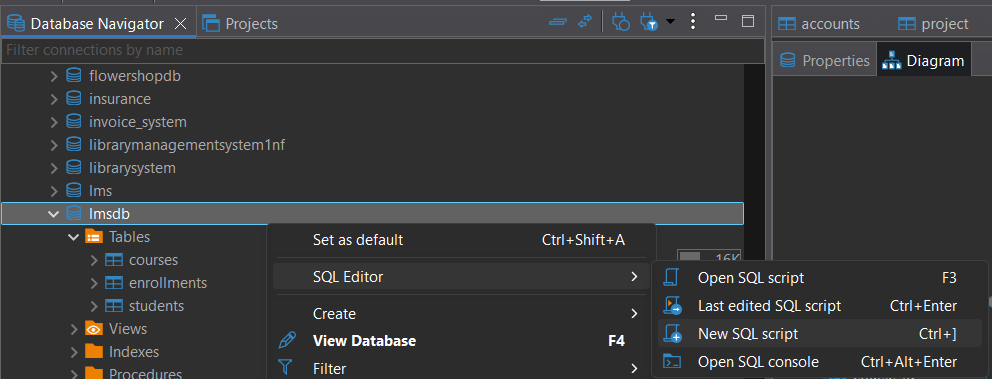Screen dimensions: 992x379
Task: Click the New SQL script icon
Action: pyautogui.click(x=671, y=333)
